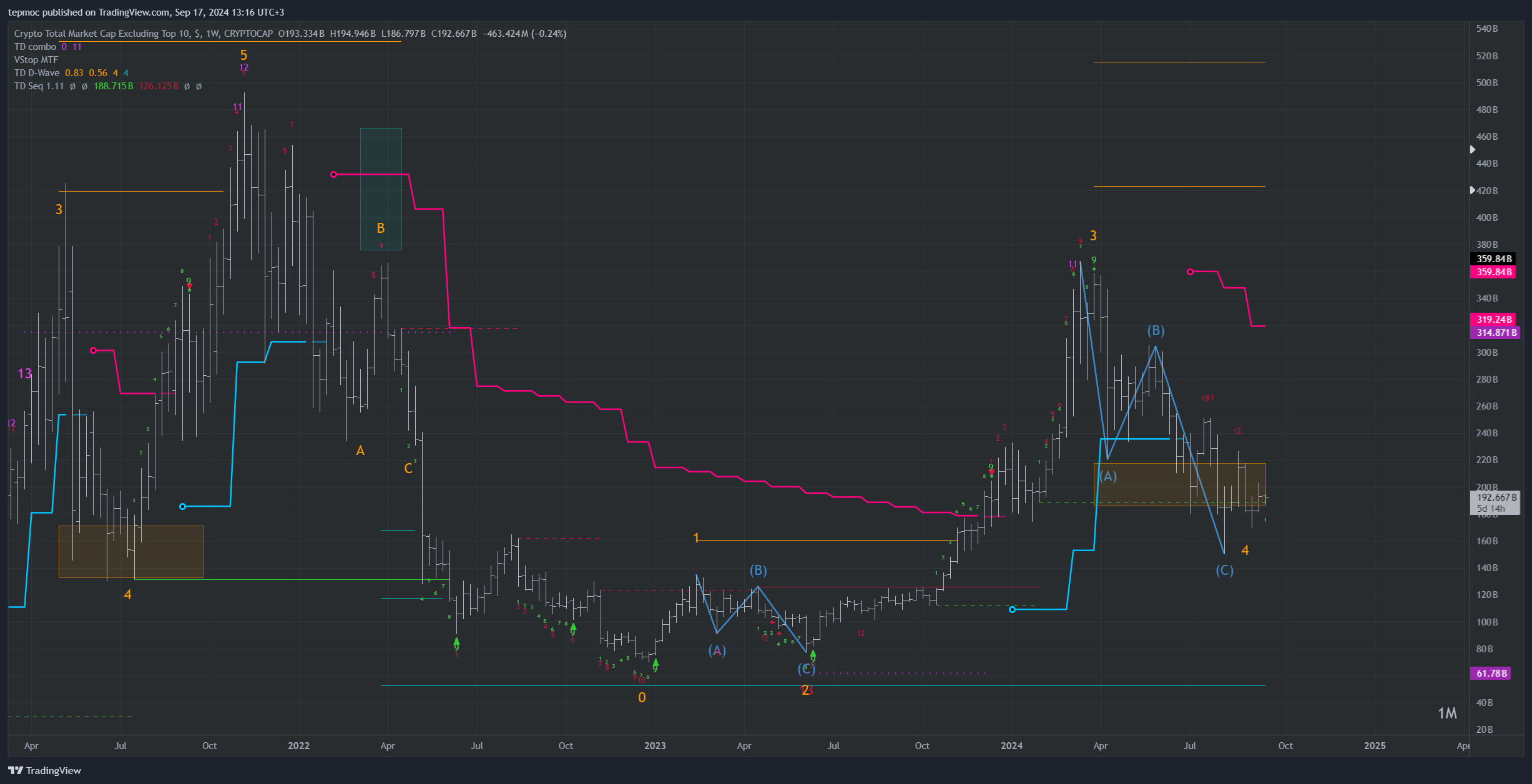Click the TradingView logo at bottom left

44,770
